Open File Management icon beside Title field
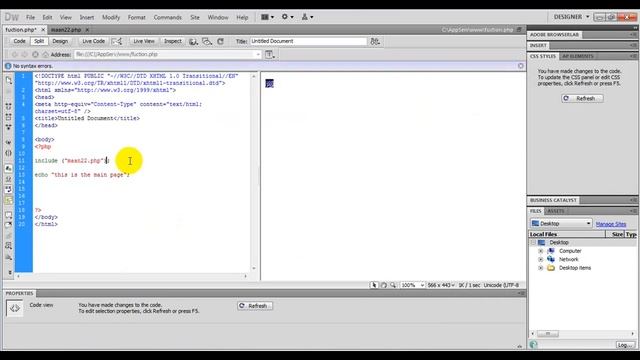640x360 pixels. [375, 41]
